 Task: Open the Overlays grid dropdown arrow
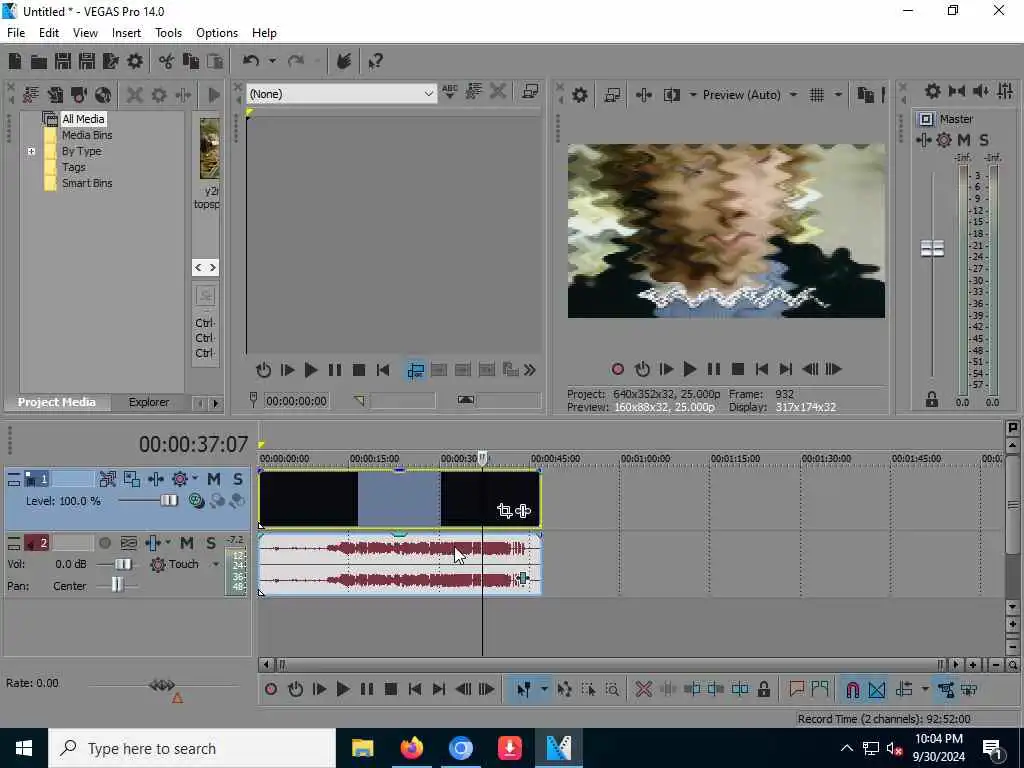tap(838, 95)
